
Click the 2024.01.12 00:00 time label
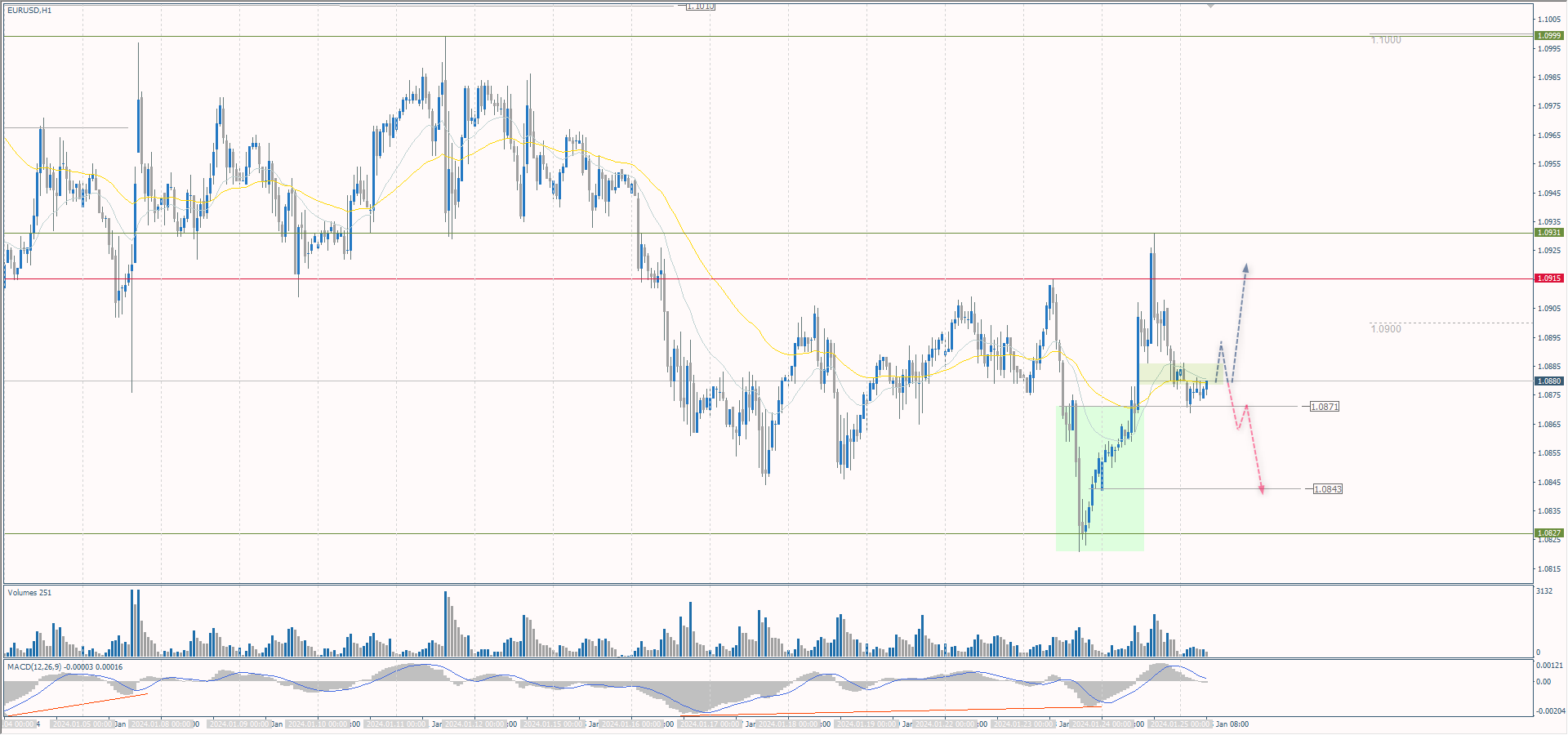coord(474,724)
